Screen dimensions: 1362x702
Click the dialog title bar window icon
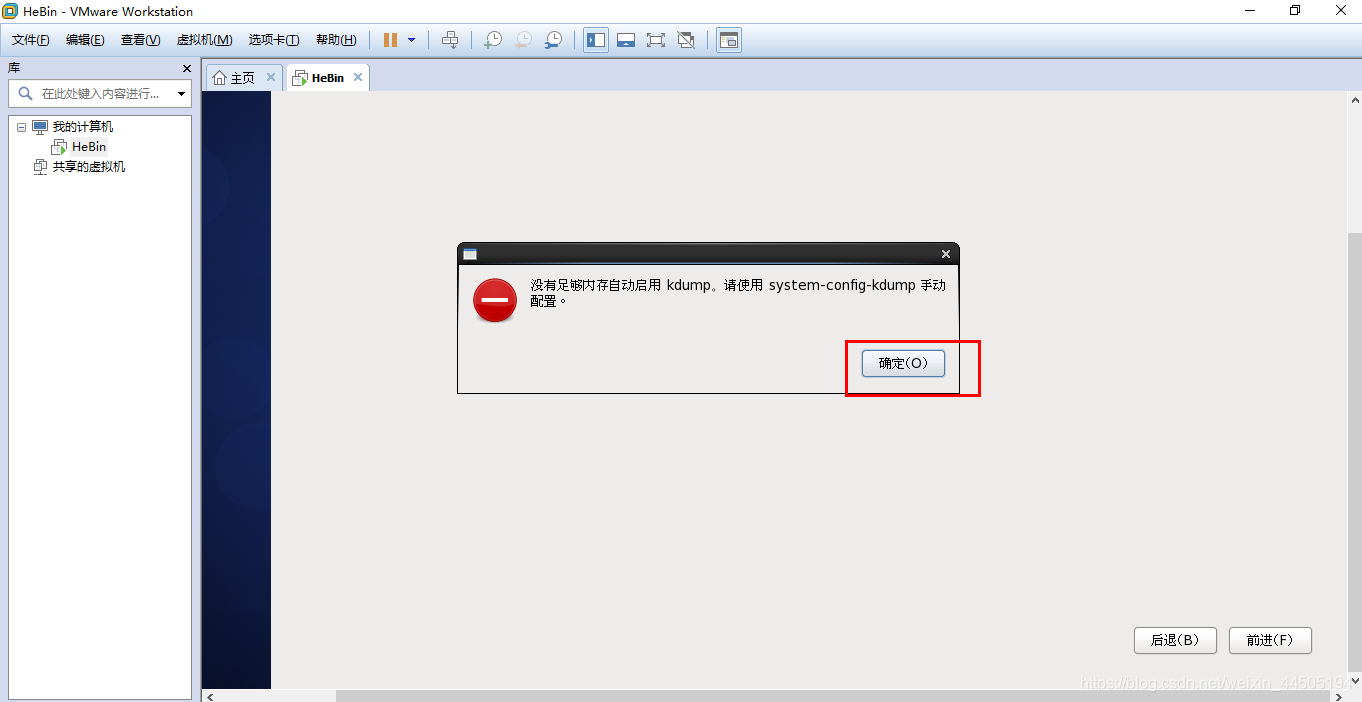point(470,254)
